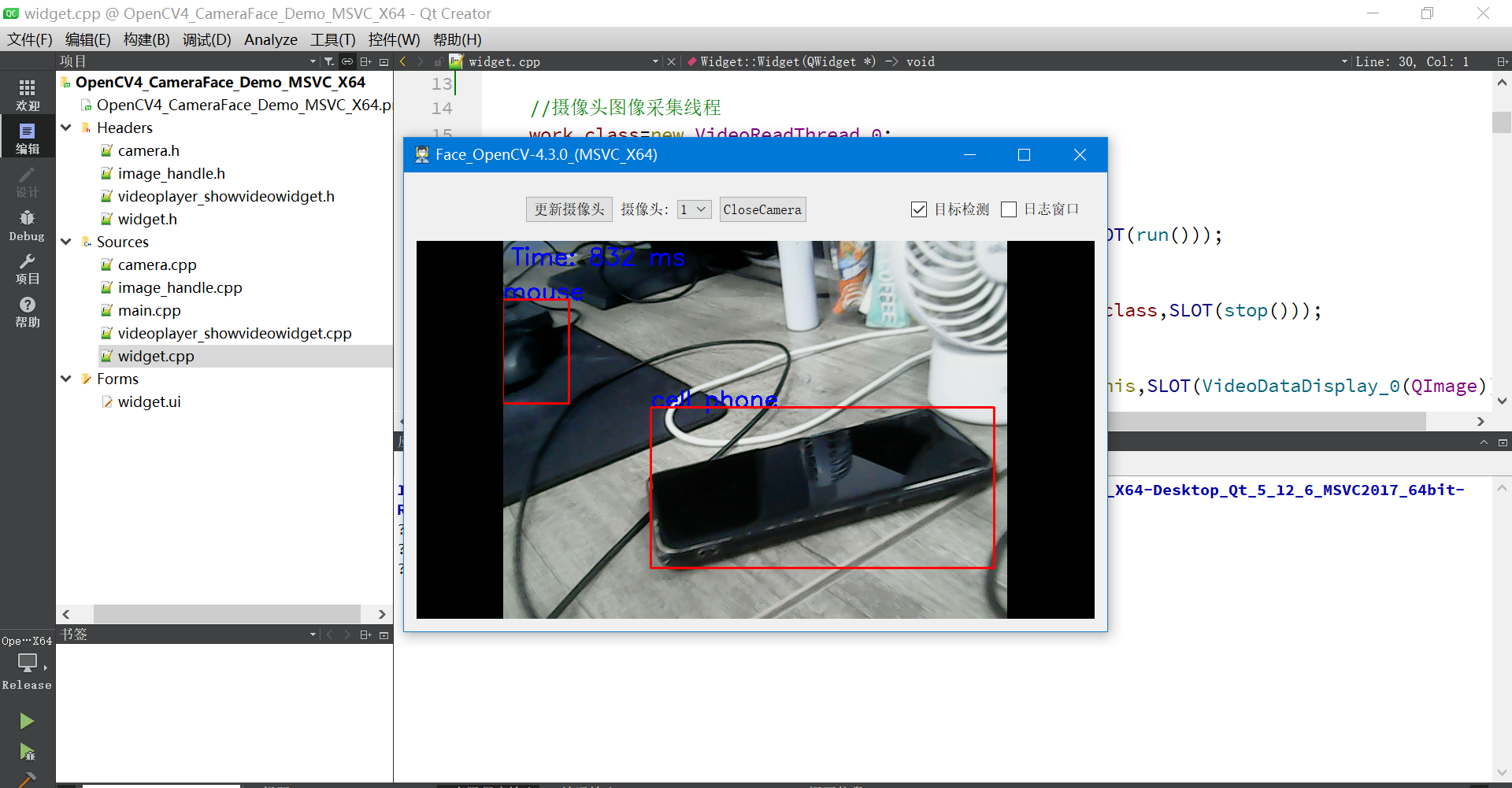Open the 工具(T) menu
Viewport: 1512px width, 788px height.
click(x=332, y=39)
